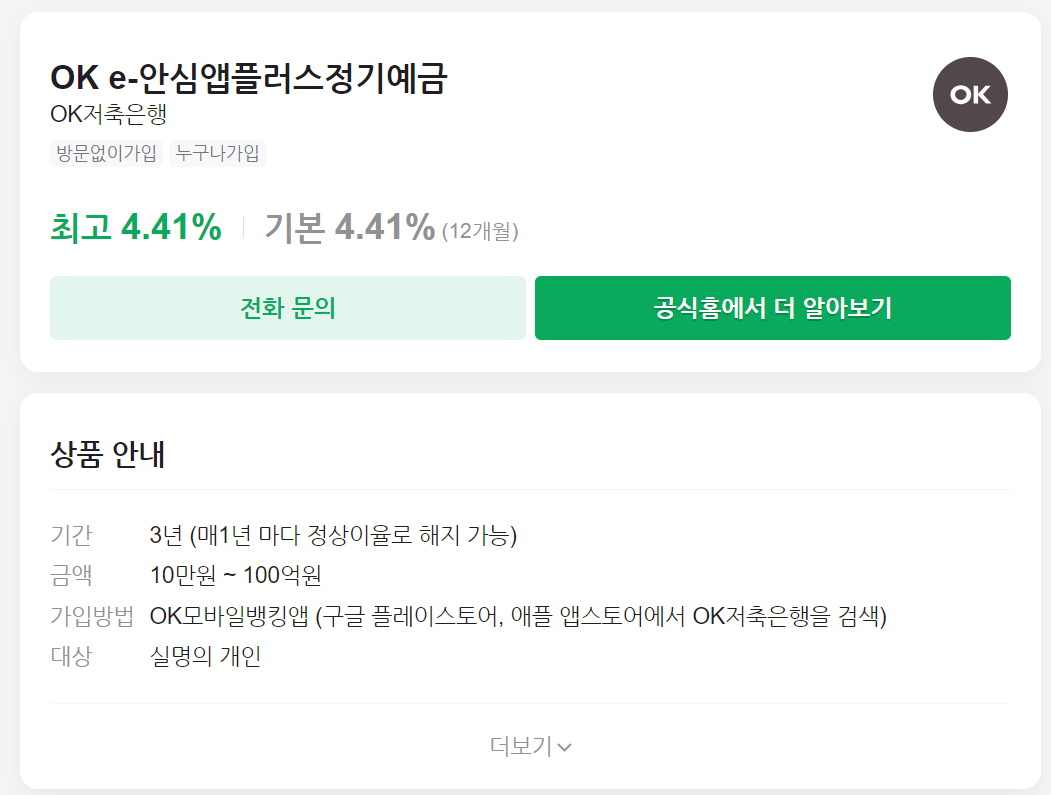
Task: Select the 방문없이가입 badge
Action: click(x=105, y=154)
